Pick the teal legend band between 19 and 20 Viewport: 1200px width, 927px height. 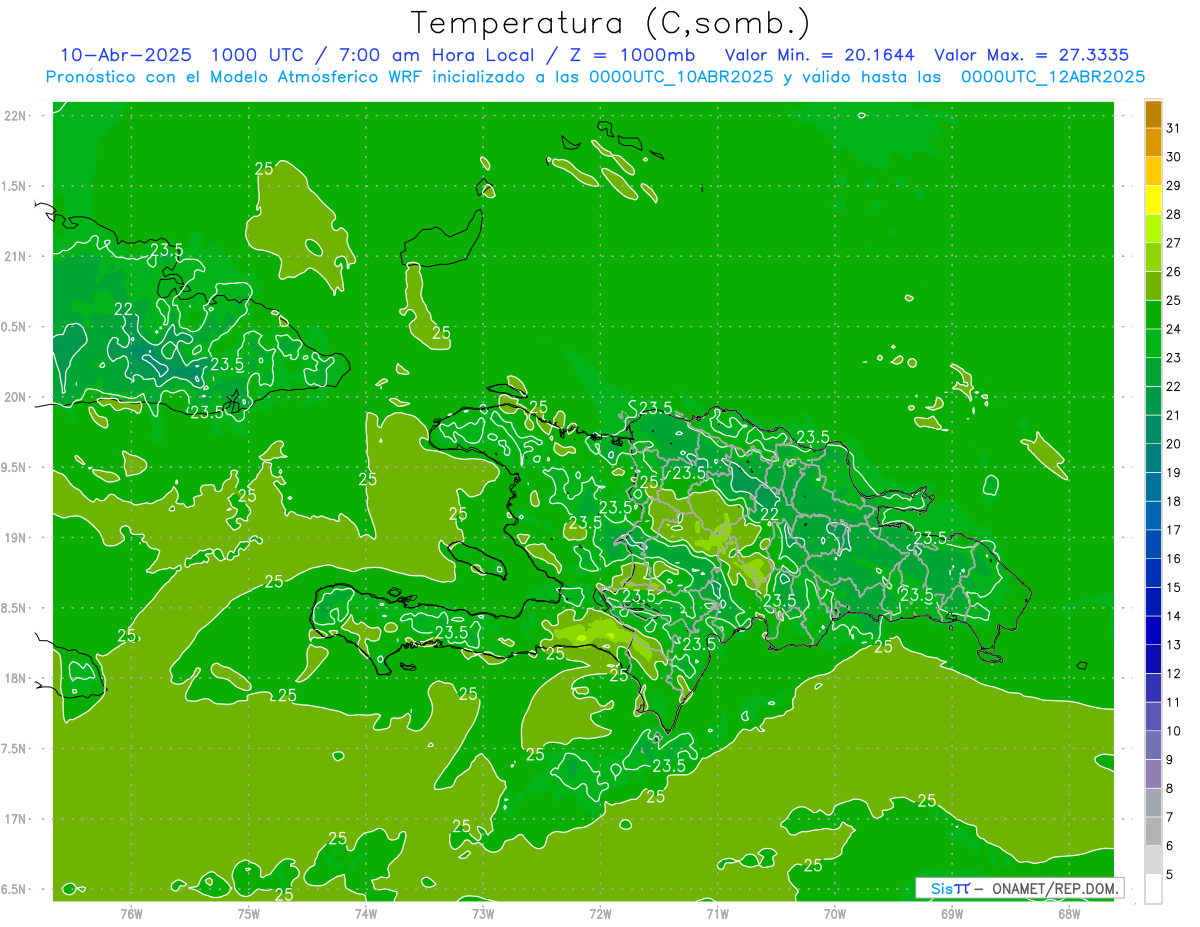coord(1153,459)
